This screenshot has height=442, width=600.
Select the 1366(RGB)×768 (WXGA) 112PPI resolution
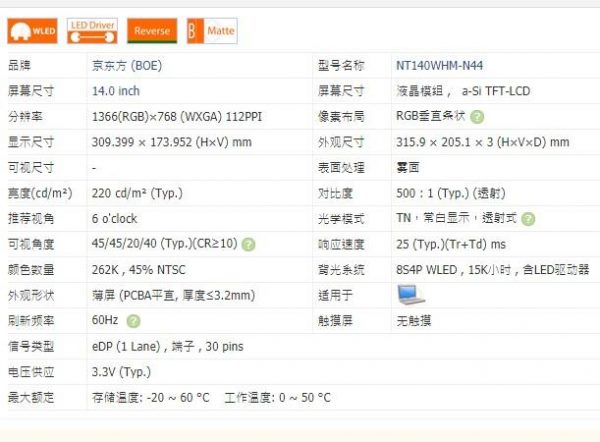(x=177, y=117)
